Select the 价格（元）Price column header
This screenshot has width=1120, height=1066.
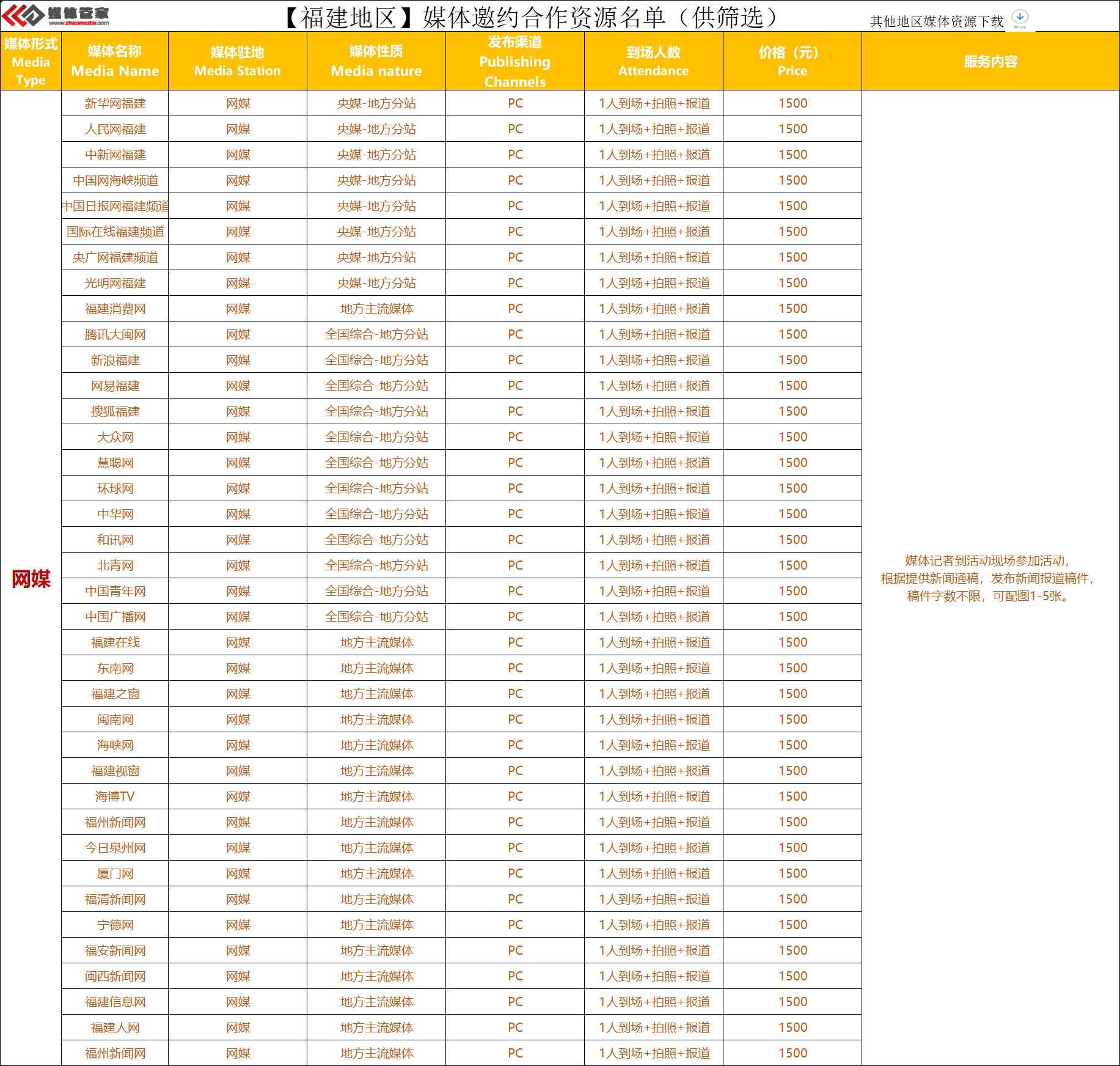click(x=792, y=61)
